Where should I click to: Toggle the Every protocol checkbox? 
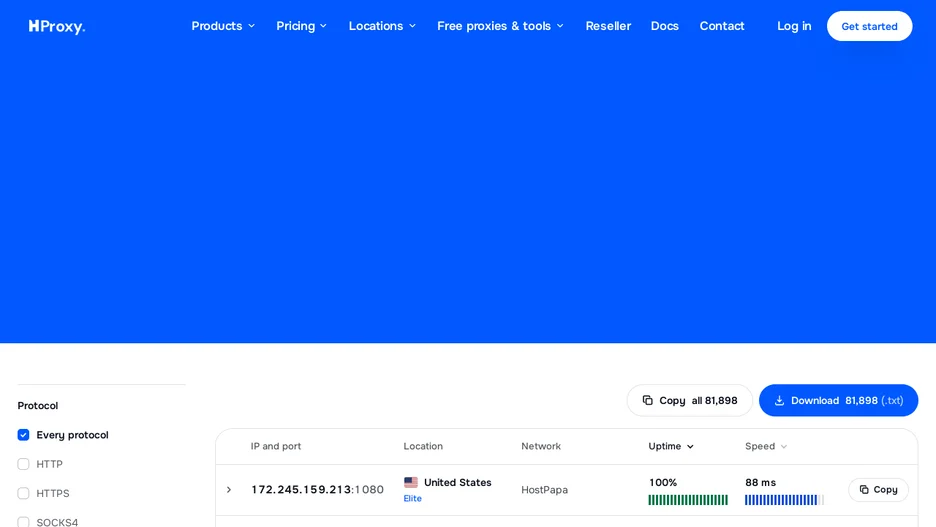tap(23, 435)
